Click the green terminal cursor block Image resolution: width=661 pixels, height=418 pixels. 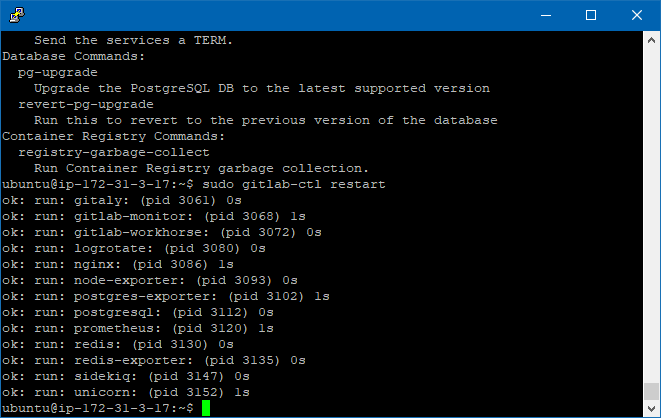pyautogui.click(x=205, y=409)
